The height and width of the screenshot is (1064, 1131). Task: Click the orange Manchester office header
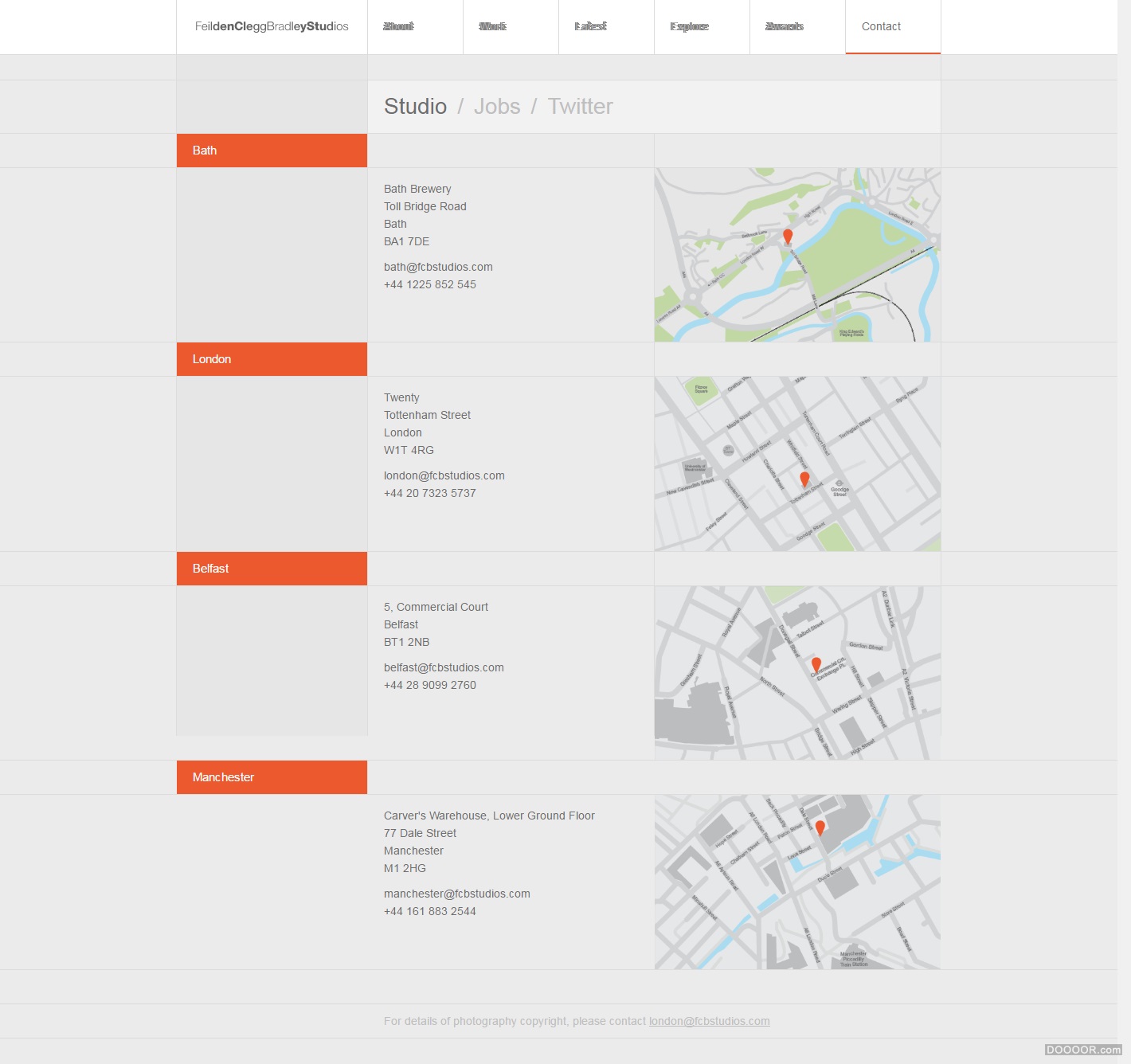272,777
